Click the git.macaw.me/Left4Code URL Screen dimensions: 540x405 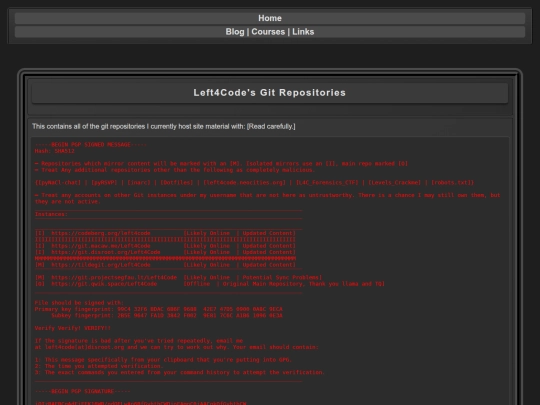[101, 246]
